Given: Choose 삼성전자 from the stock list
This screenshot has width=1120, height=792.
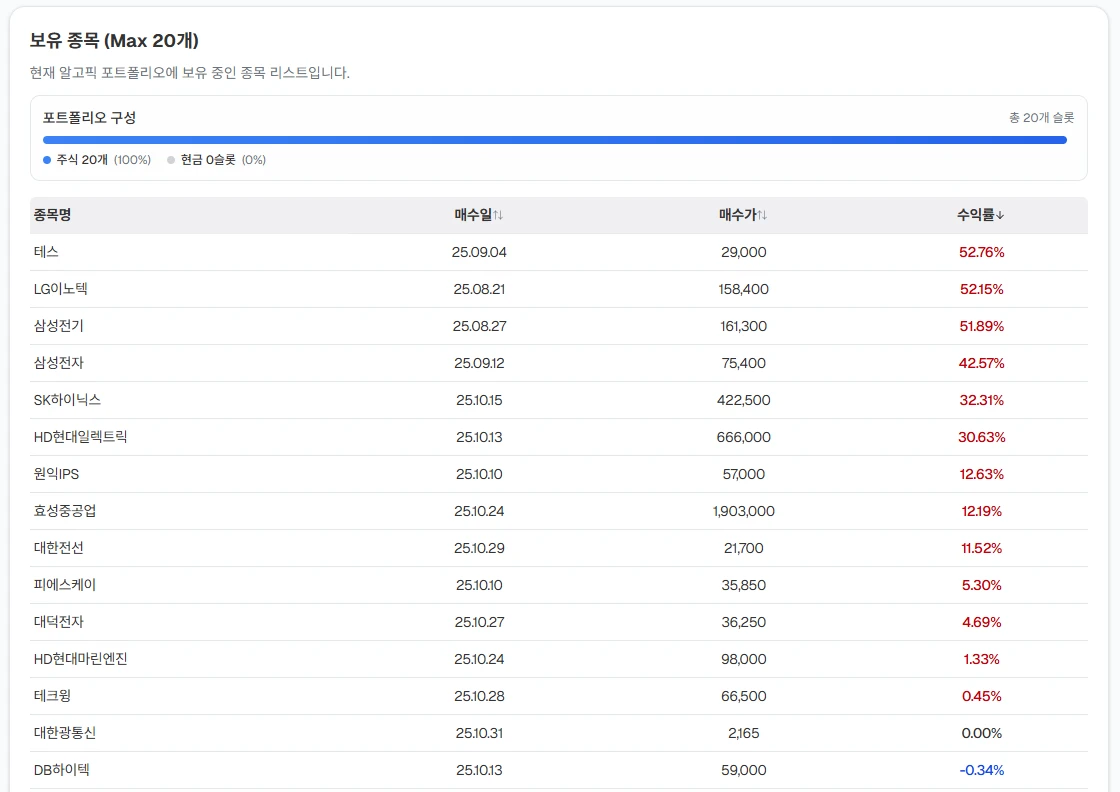Looking at the screenshot, I should click(x=58, y=363).
